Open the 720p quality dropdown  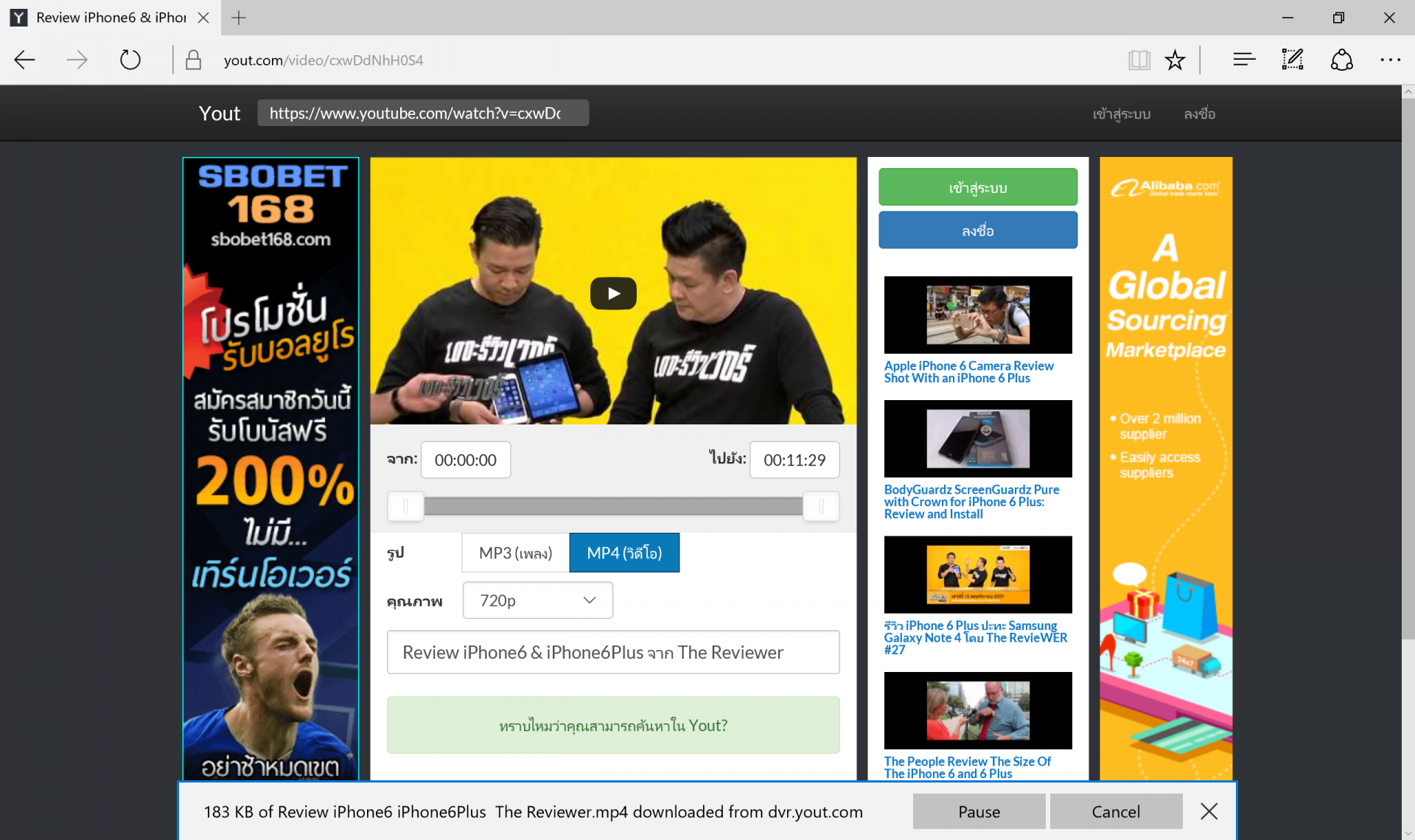(x=538, y=601)
